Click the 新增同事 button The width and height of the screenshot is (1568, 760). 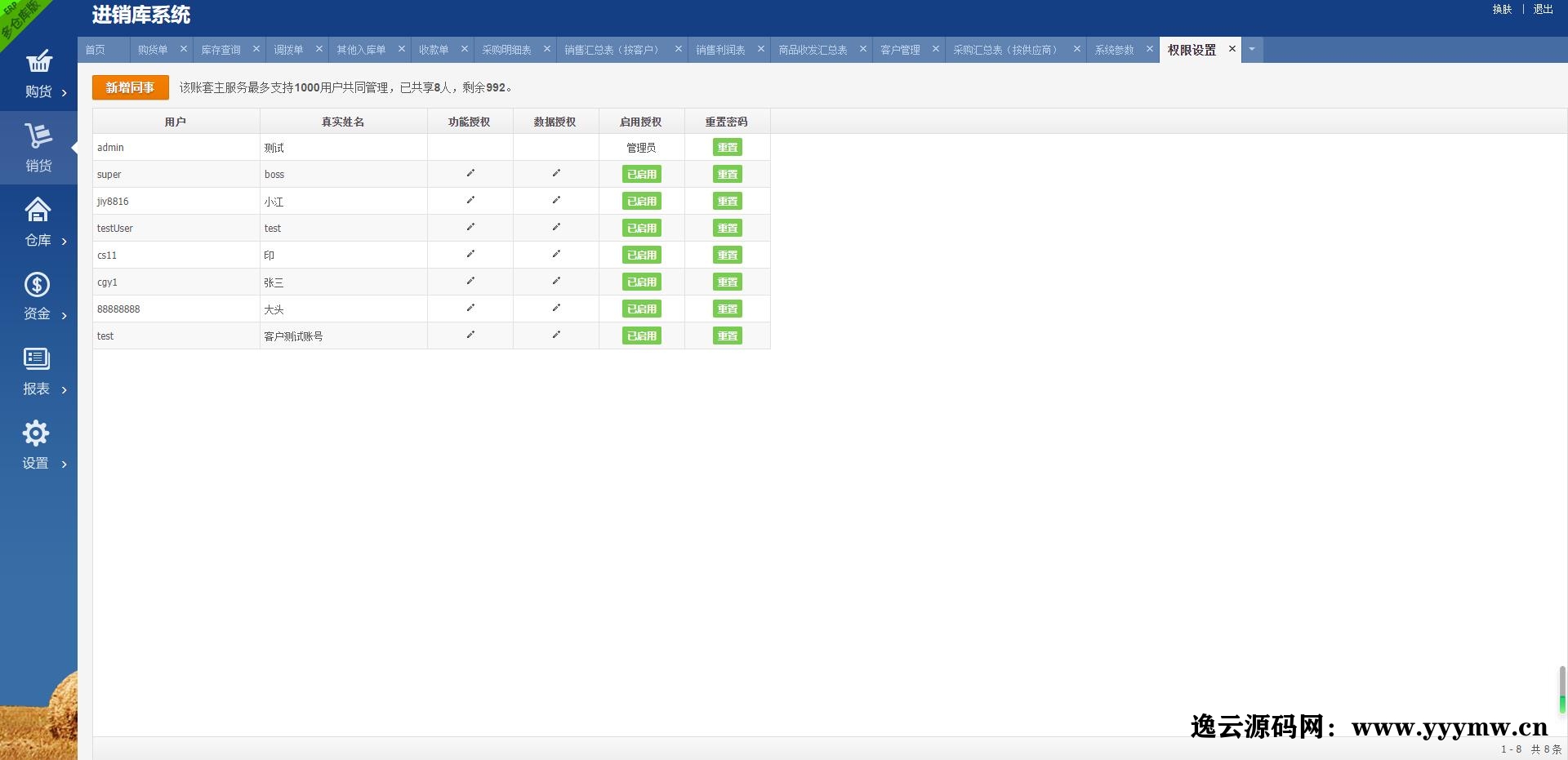[131, 87]
